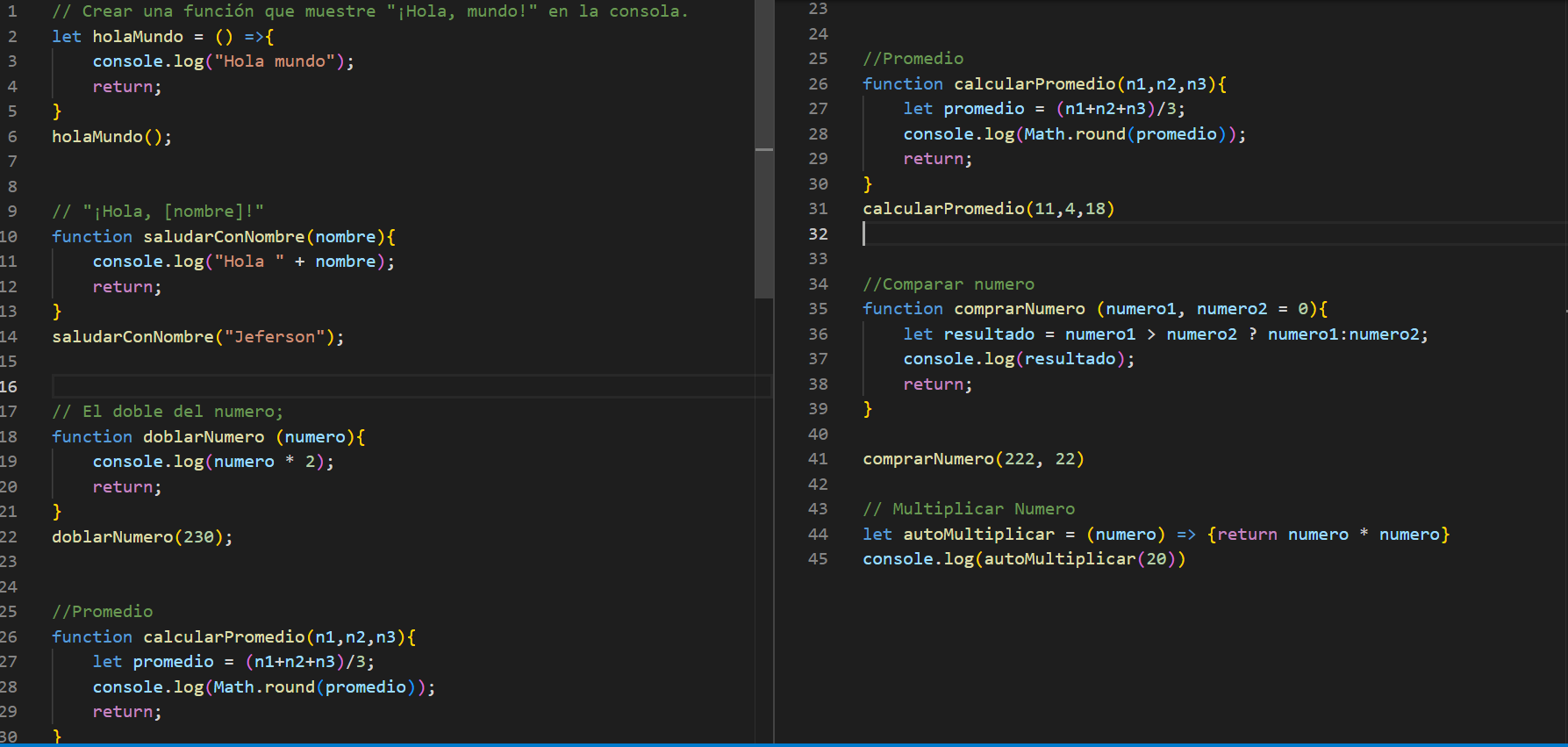
Task: Click Math.round line in the right editor pane
Action: tap(1075, 134)
